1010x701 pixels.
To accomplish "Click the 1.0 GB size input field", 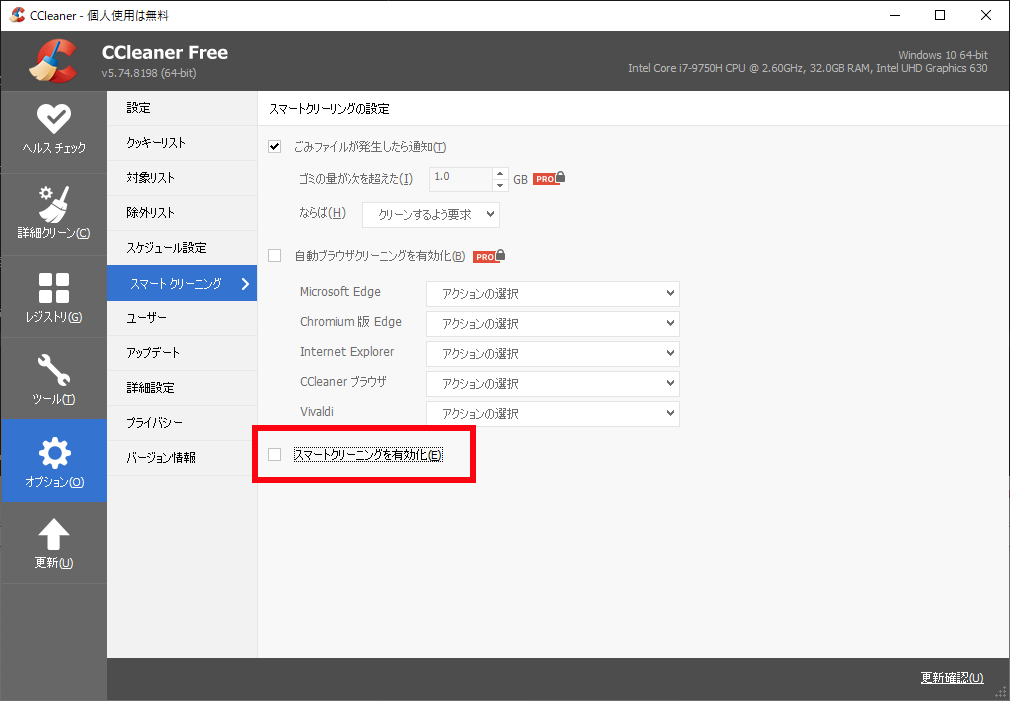I will pos(461,178).
